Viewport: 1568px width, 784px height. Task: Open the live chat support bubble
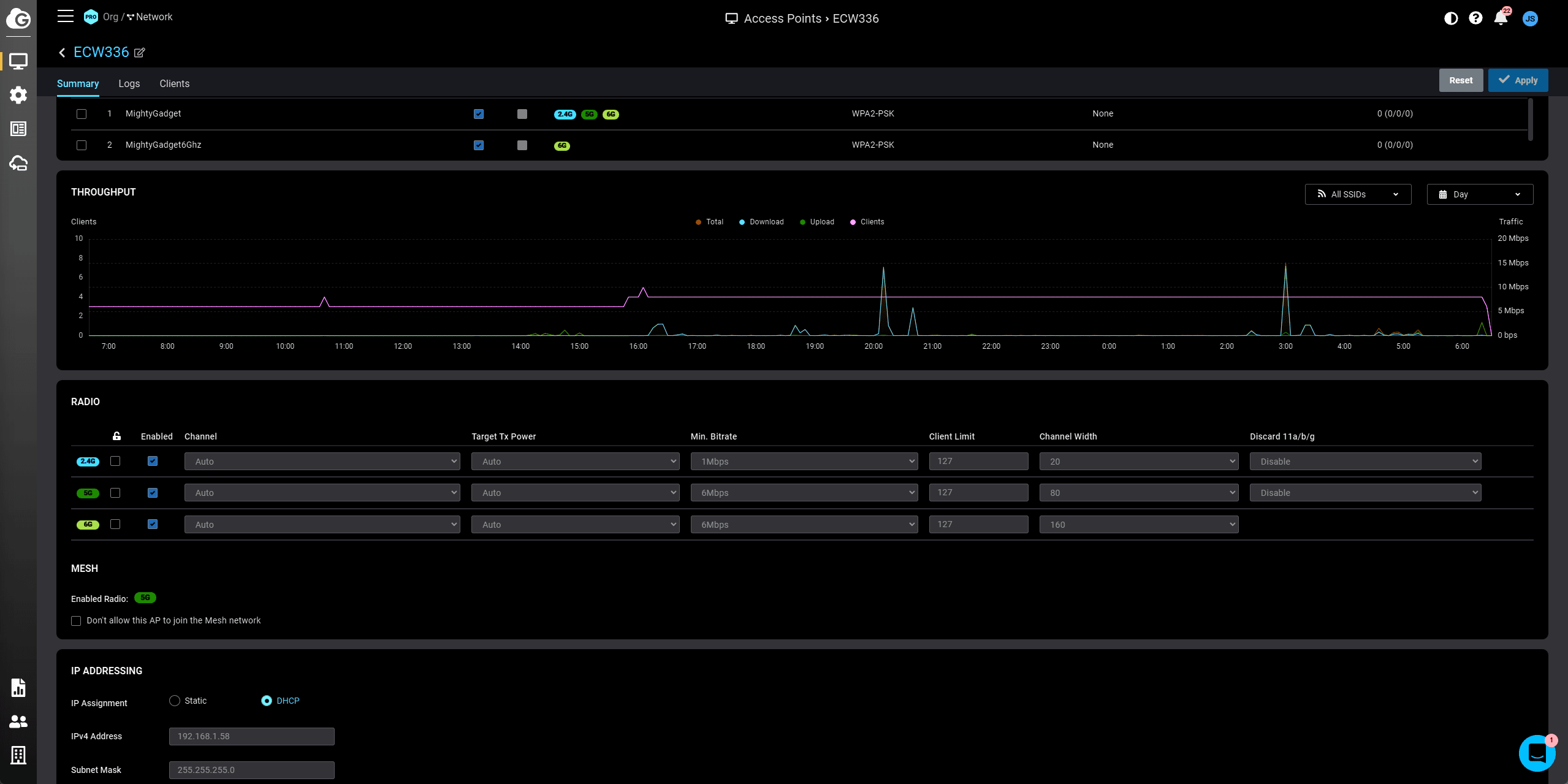click(1536, 752)
